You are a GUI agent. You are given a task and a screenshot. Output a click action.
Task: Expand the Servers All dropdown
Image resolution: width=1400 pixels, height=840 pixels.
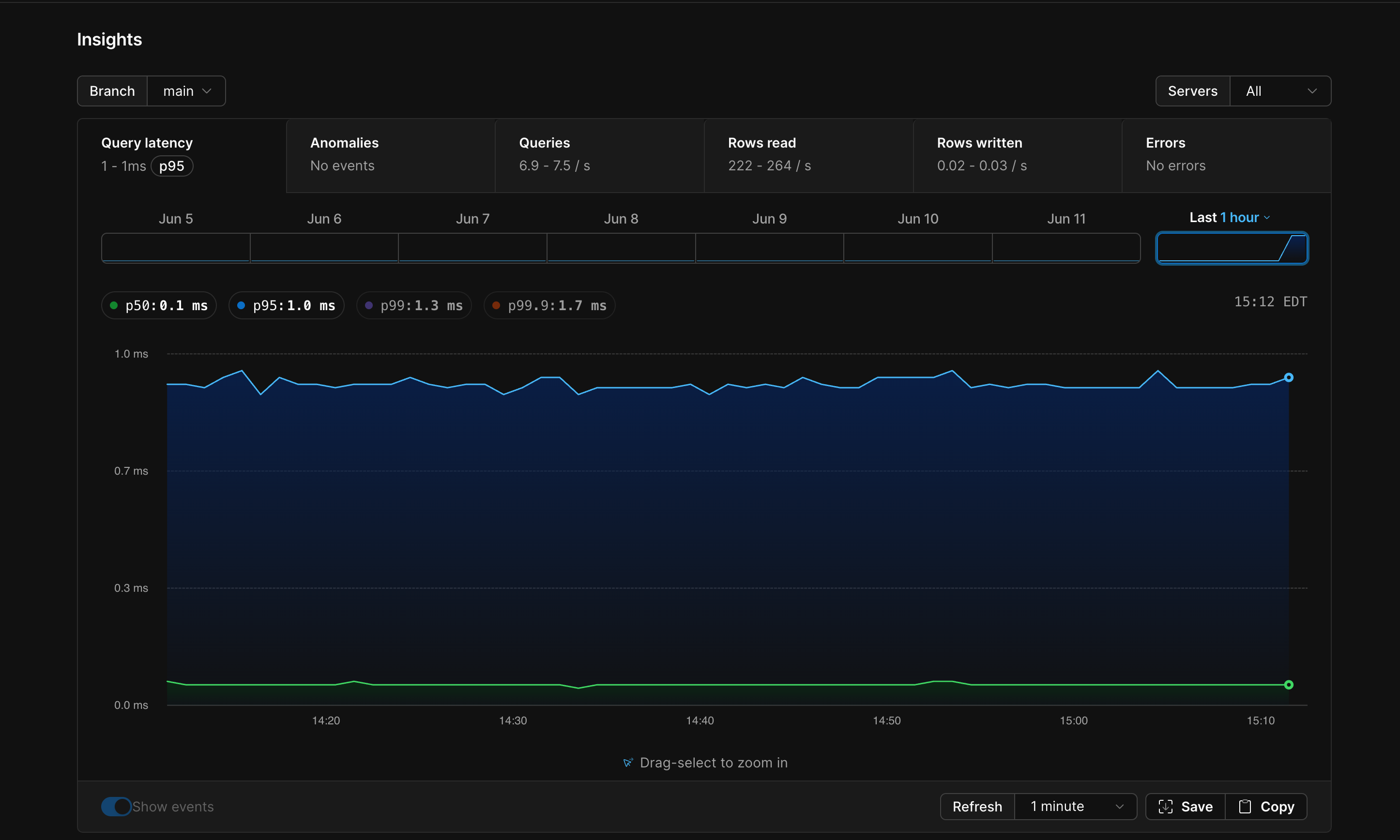coord(1280,91)
